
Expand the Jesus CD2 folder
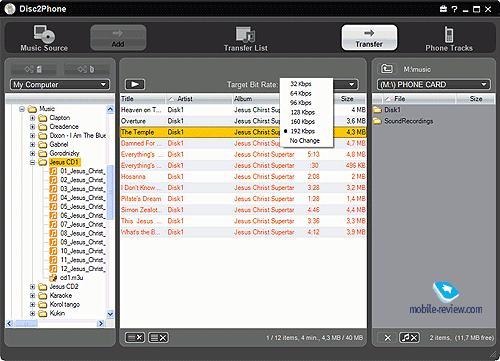tap(32, 287)
